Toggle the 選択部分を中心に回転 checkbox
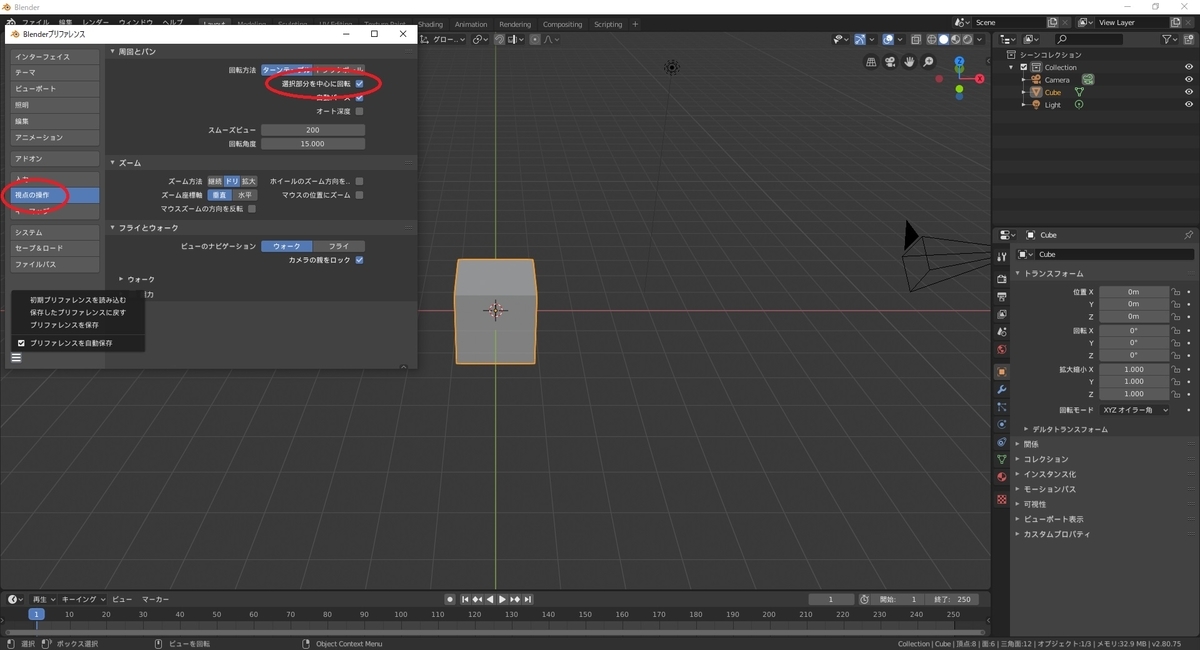The width and height of the screenshot is (1200, 650). click(x=359, y=84)
